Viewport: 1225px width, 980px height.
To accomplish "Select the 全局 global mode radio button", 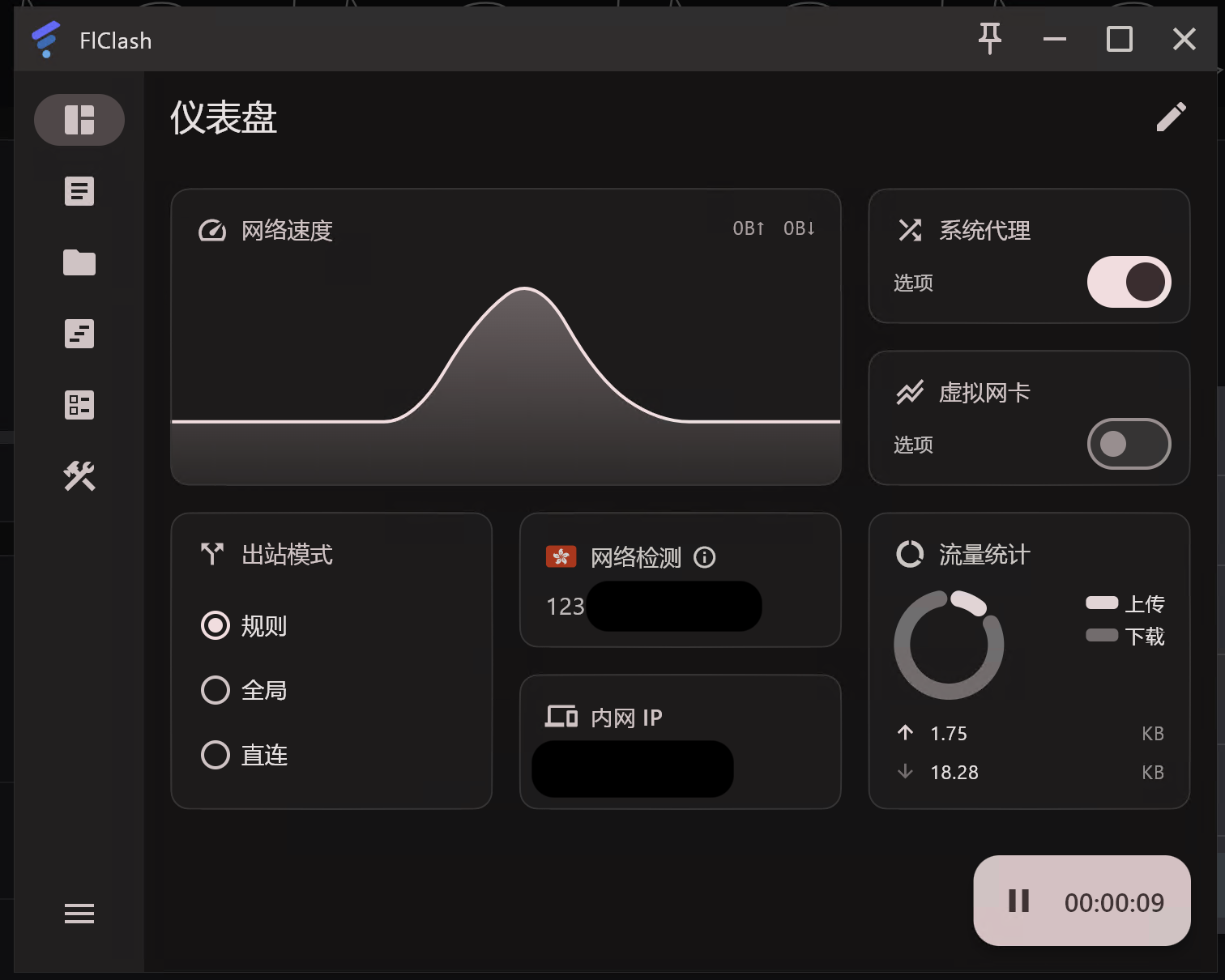I will (216, 690).
